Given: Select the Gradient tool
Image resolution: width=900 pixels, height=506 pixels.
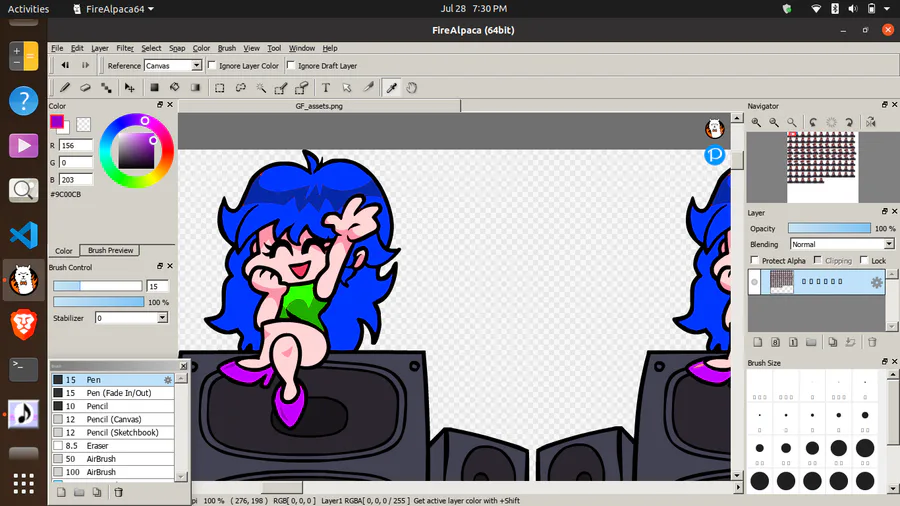Looking at the screenshot, I should (196, 88).
